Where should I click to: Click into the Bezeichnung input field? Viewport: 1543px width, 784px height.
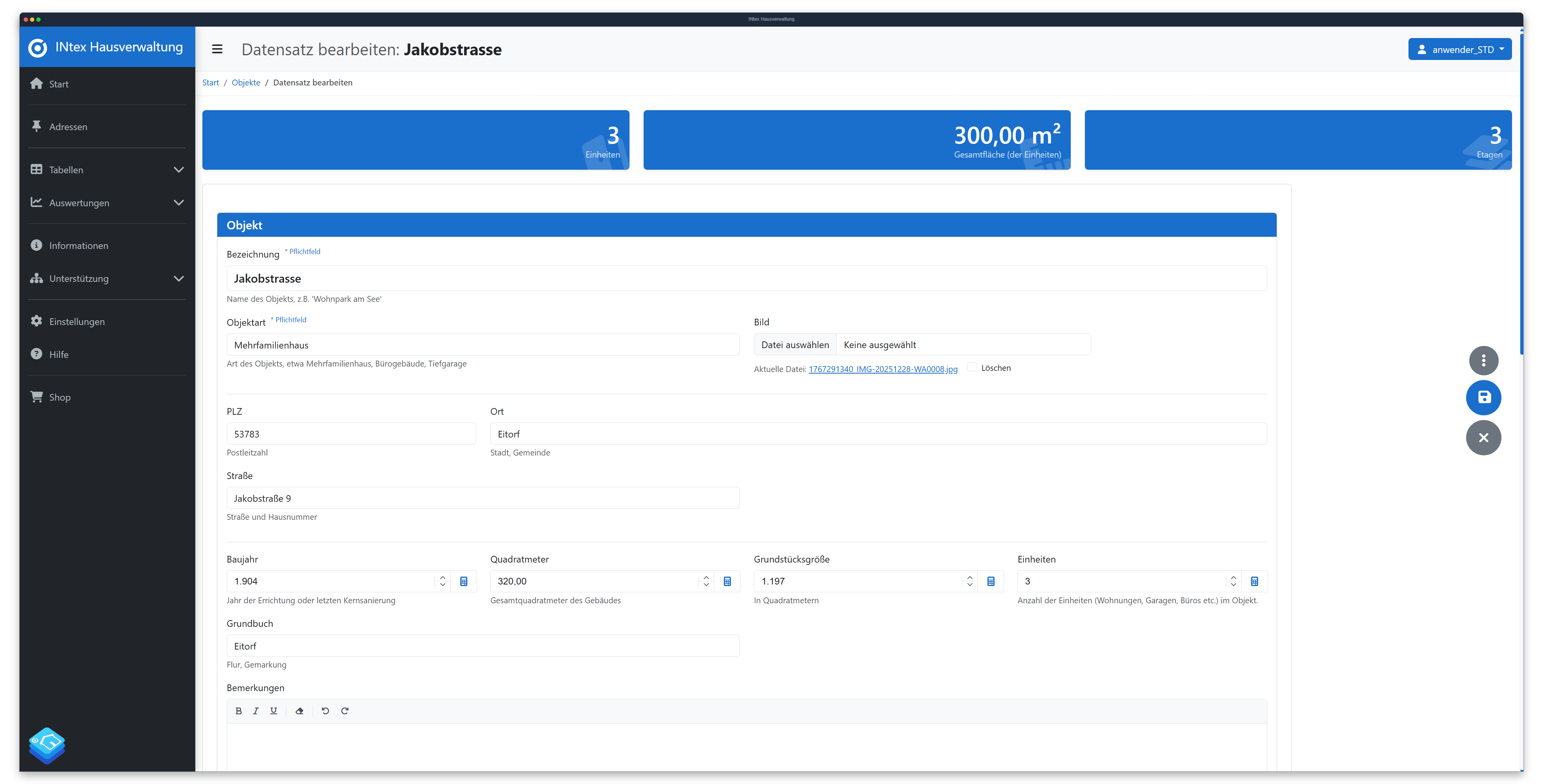pos(746,278)
